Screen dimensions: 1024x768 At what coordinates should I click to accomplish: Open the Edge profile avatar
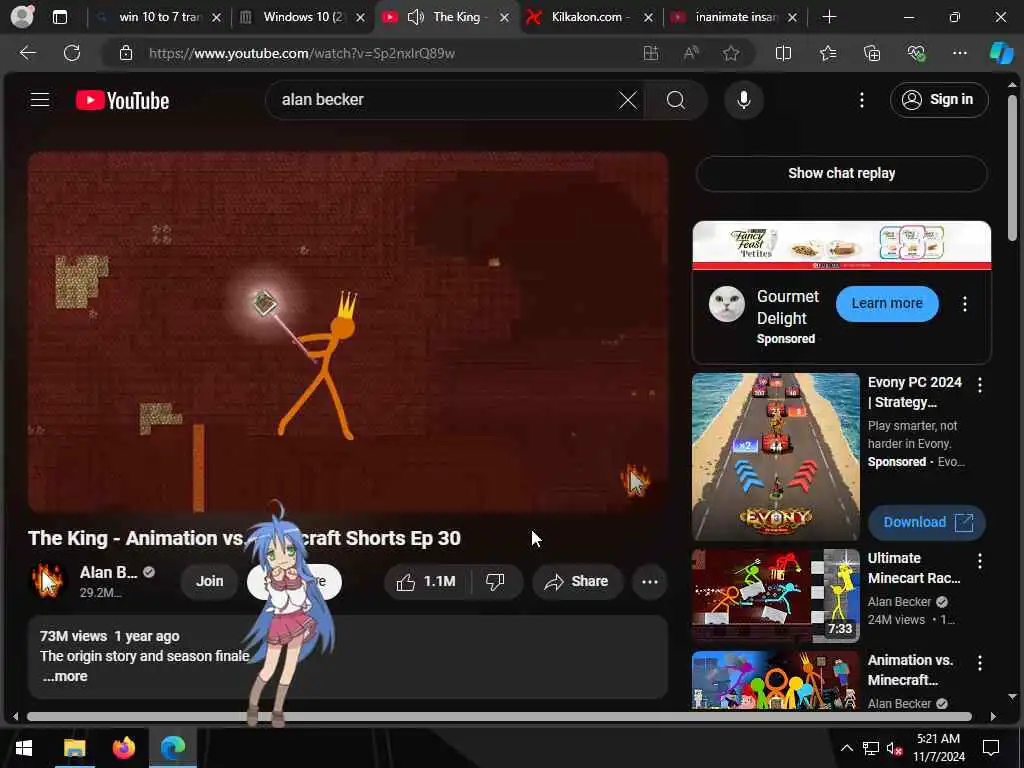tap(22, 17)
